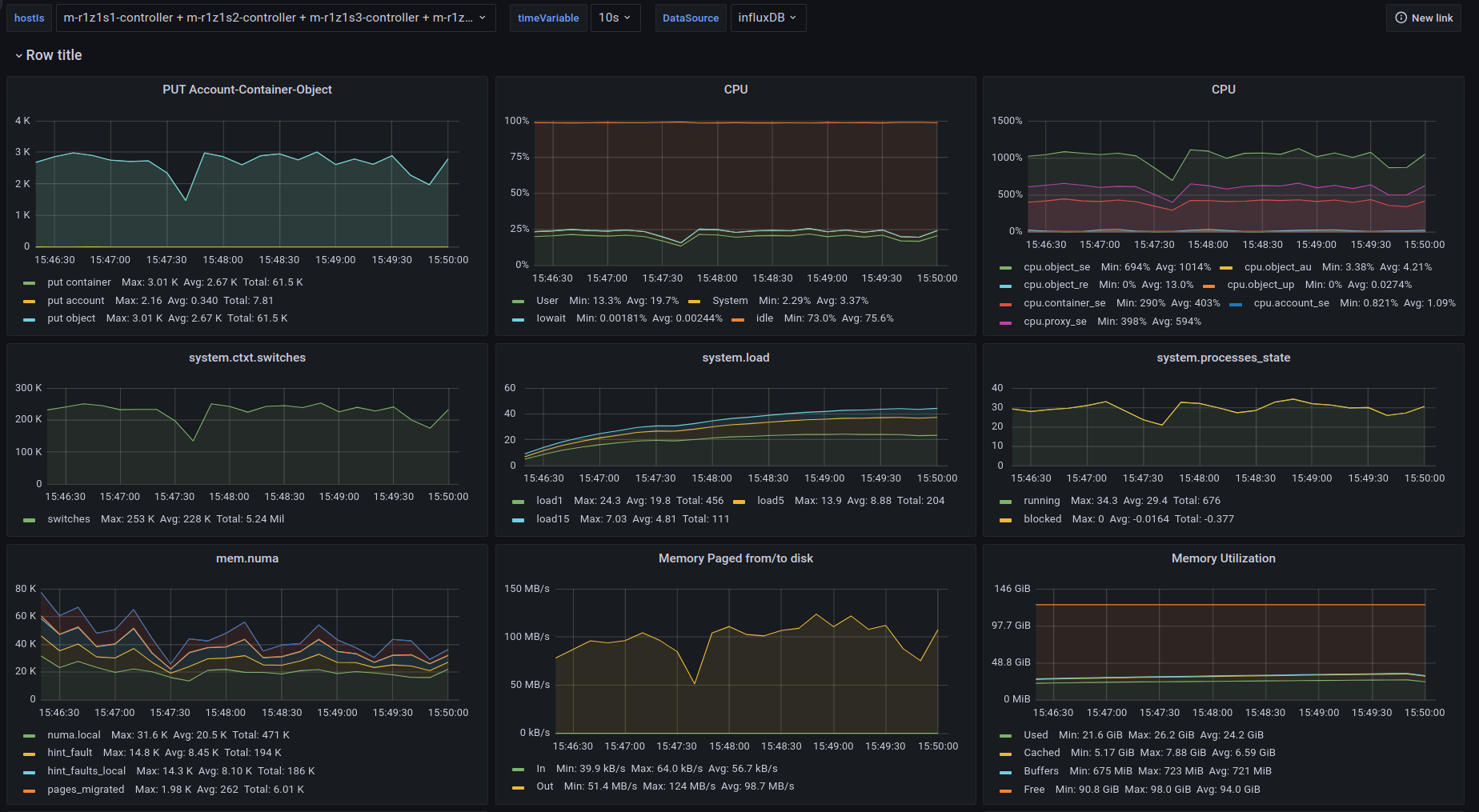Open the hostIs variable dropdown
The width and height of the screenshot is (1479, 812).
point(275,18)
